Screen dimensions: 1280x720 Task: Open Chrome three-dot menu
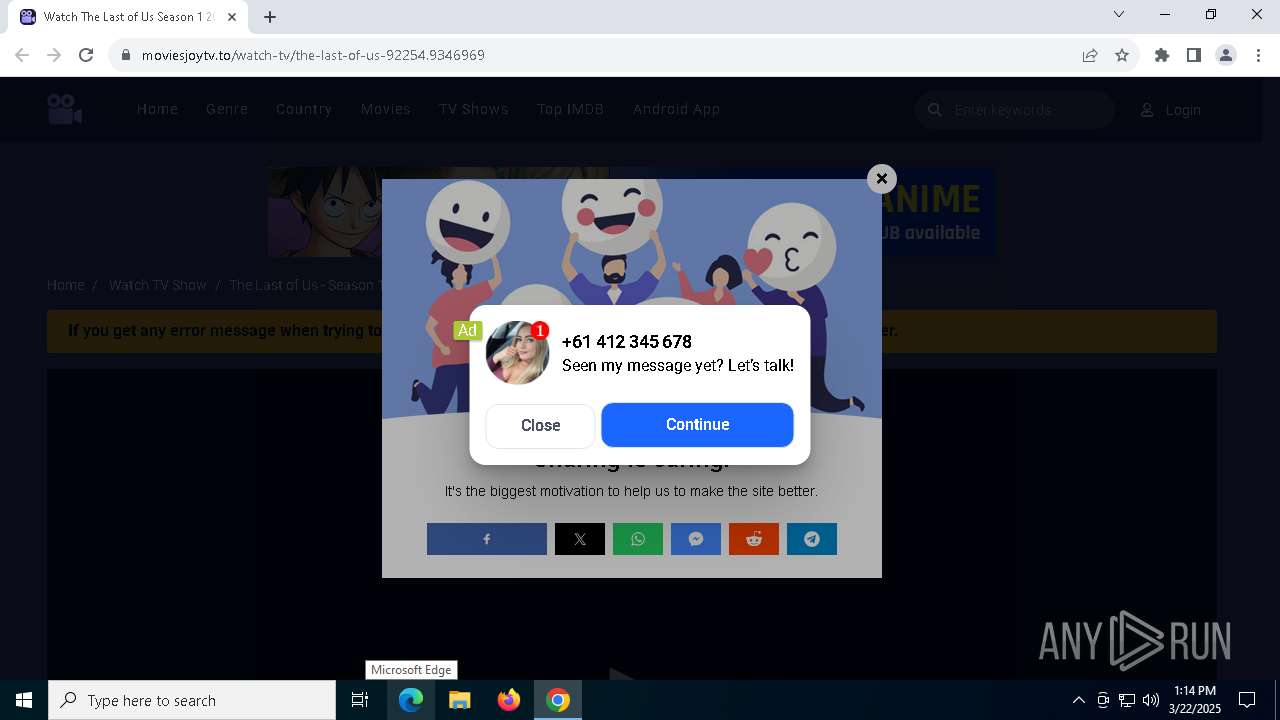1257,55
